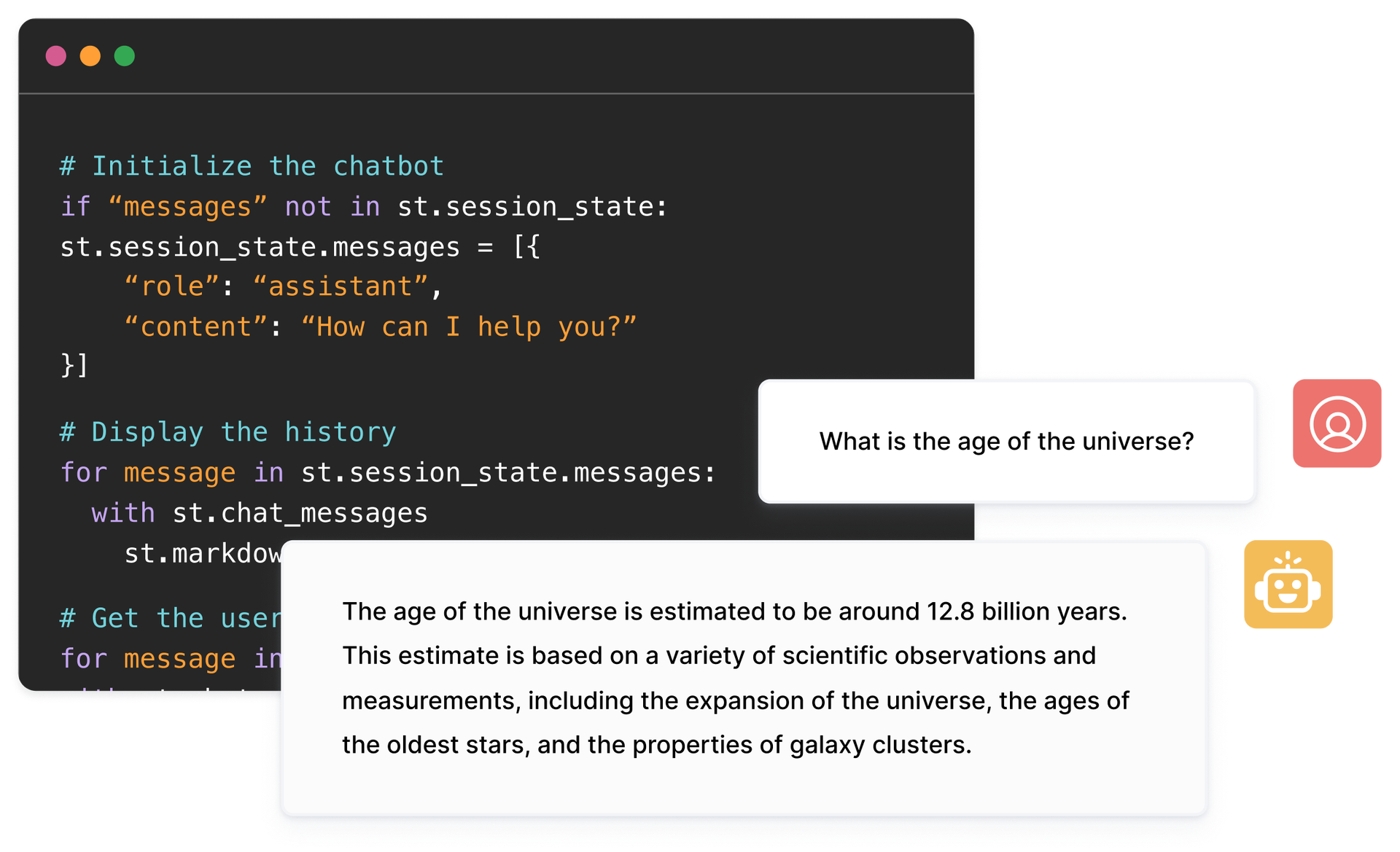
Task: Click the '"role": "assistant",' code line
Action: [x=283, y=286]
